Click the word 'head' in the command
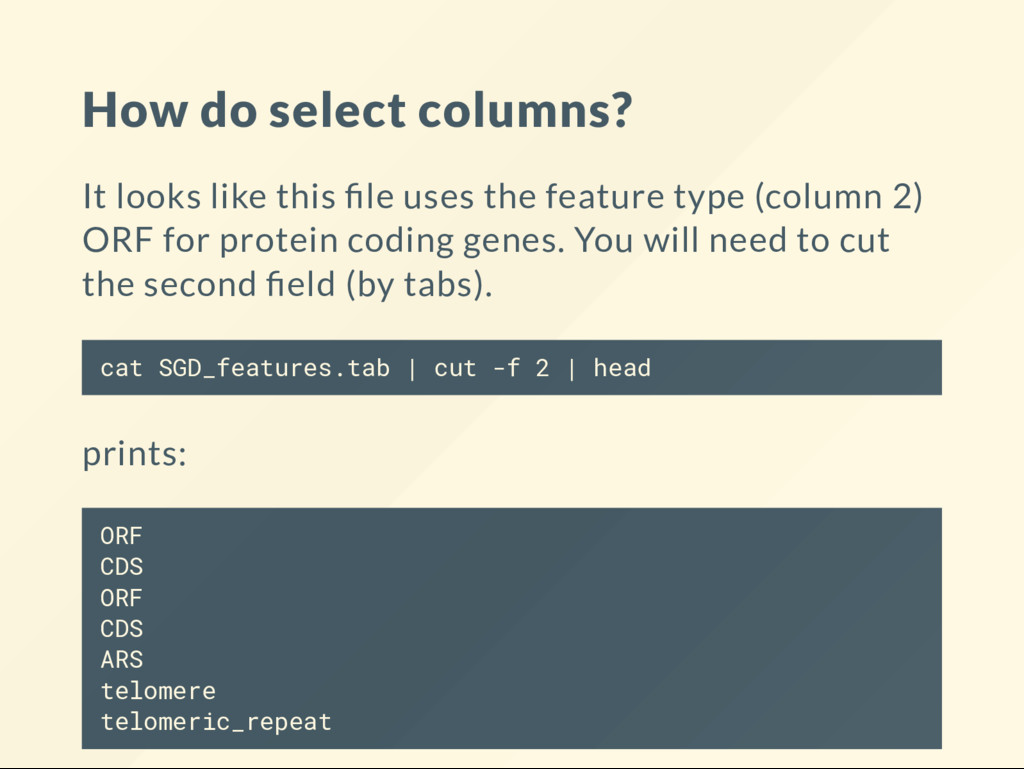 coord(622,368)
